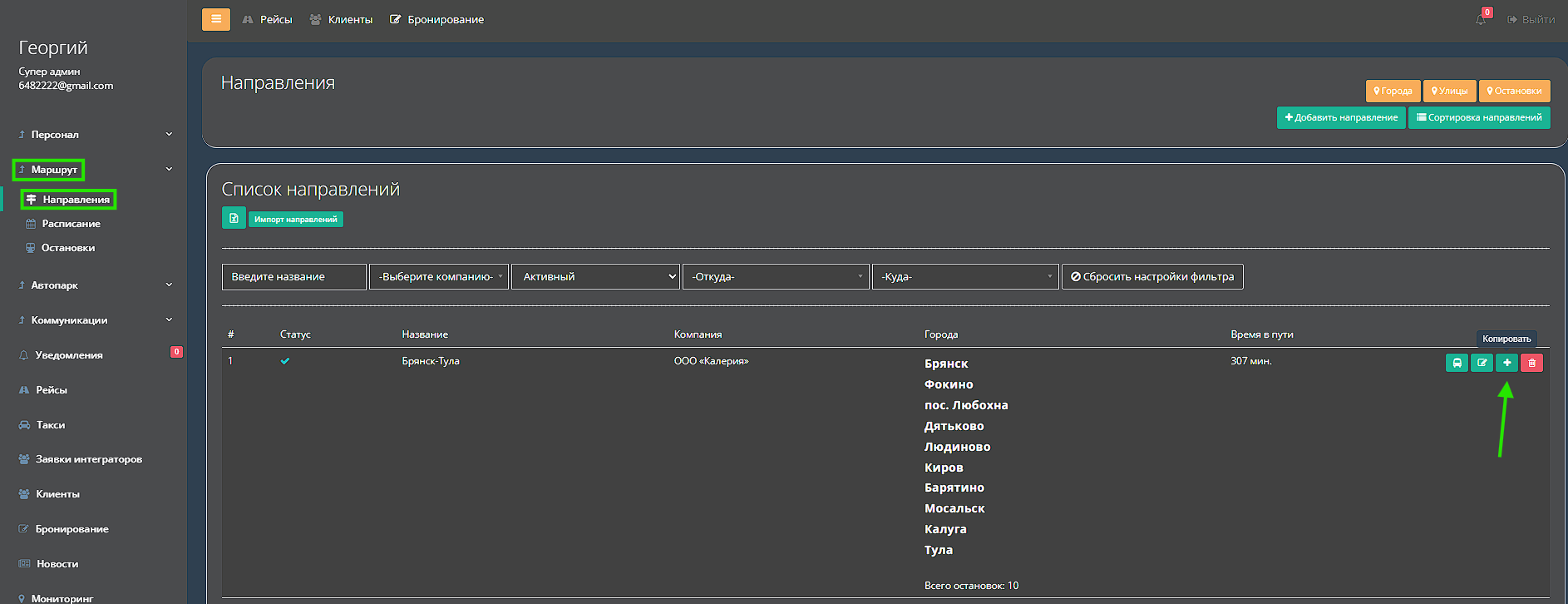Click Добавить направление button
Viewport: 1568px width, 604px height.
1341,117
